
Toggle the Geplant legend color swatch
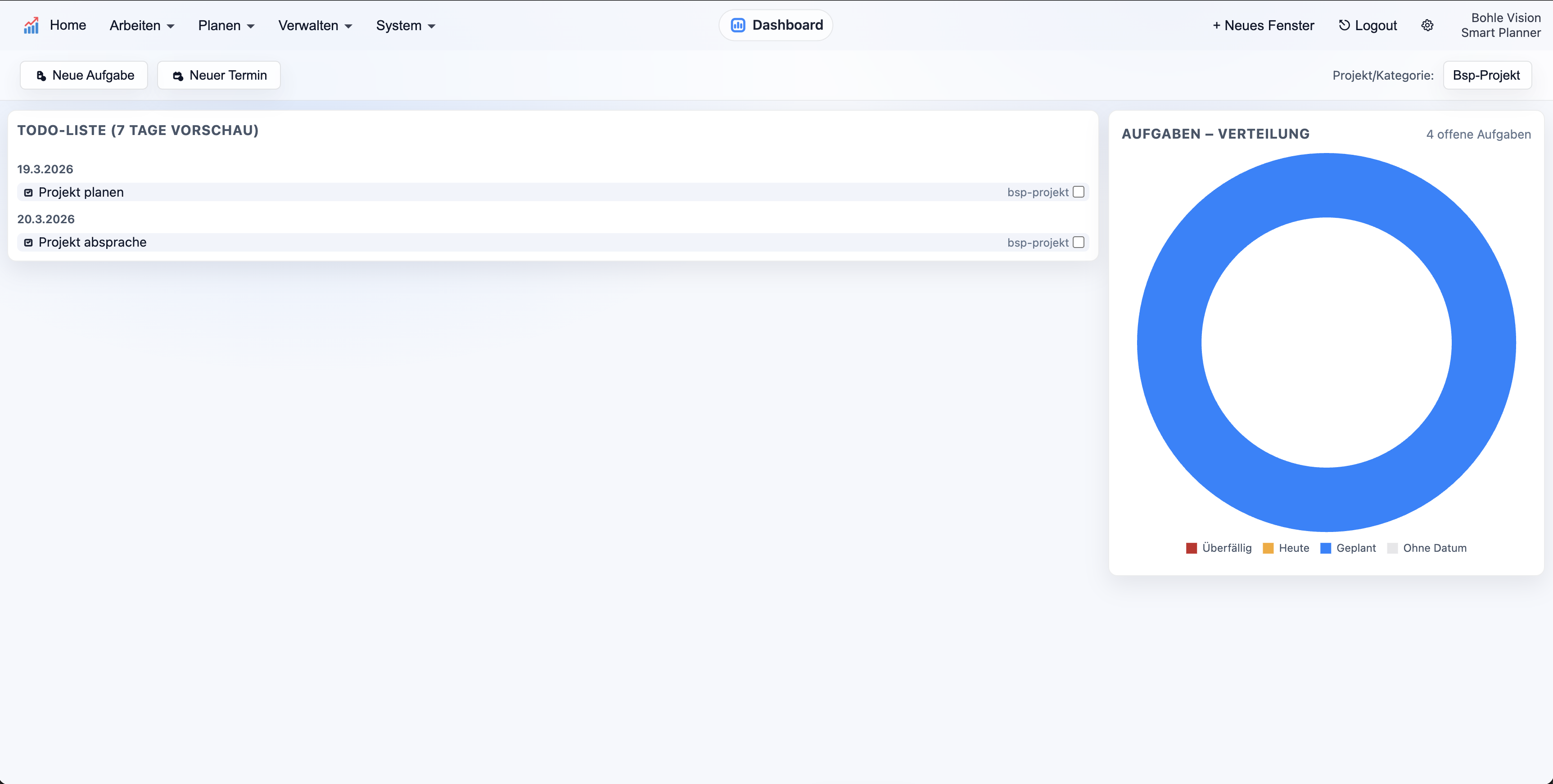click(x=1326, y=548)
